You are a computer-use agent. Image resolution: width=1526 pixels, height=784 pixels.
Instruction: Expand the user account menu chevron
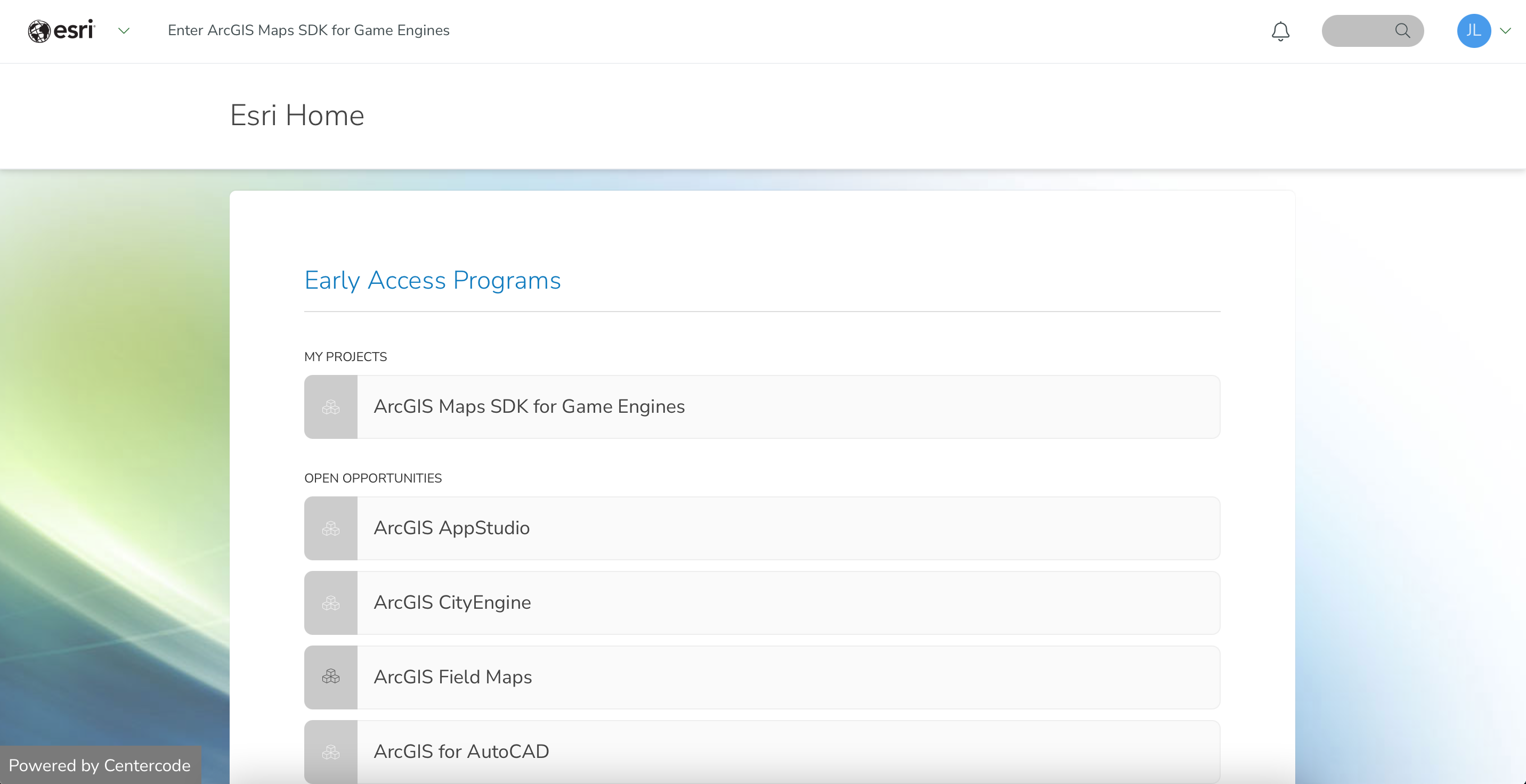(x=1505, y=31)
